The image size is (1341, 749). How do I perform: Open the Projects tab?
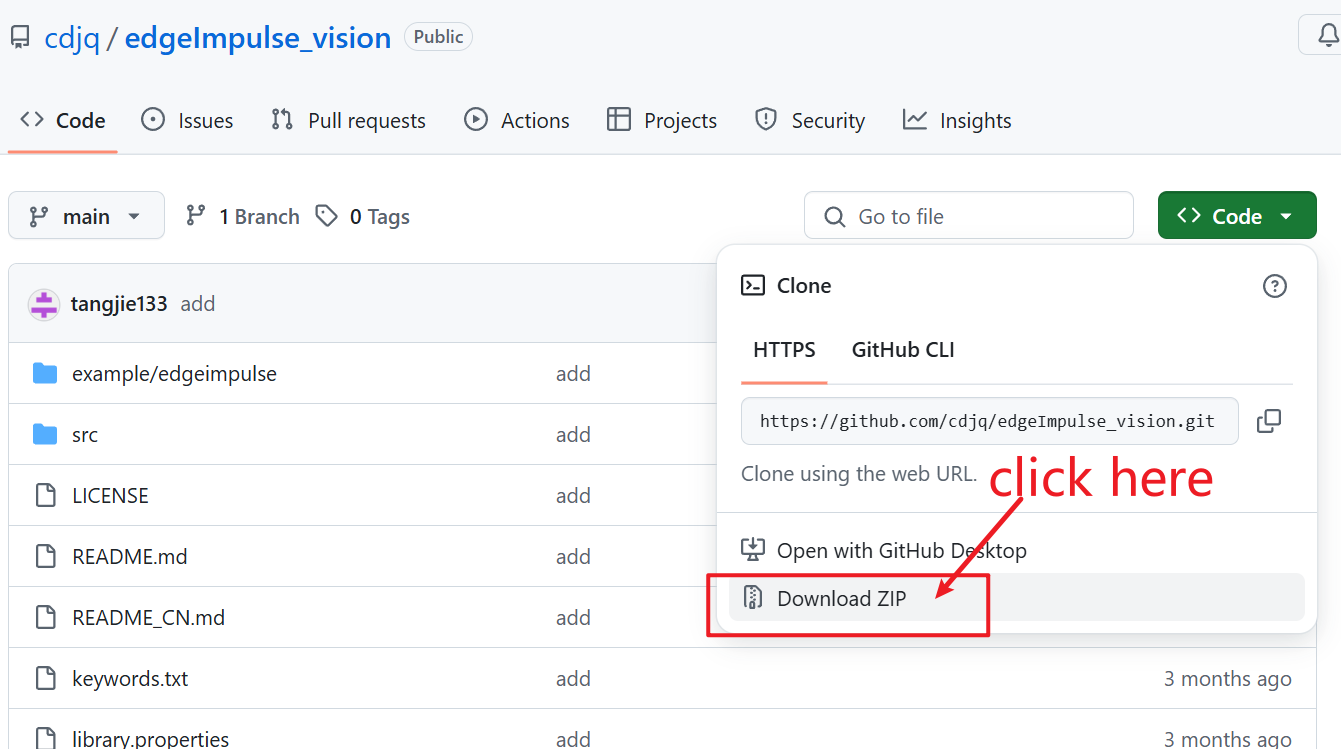click(662, 121)
